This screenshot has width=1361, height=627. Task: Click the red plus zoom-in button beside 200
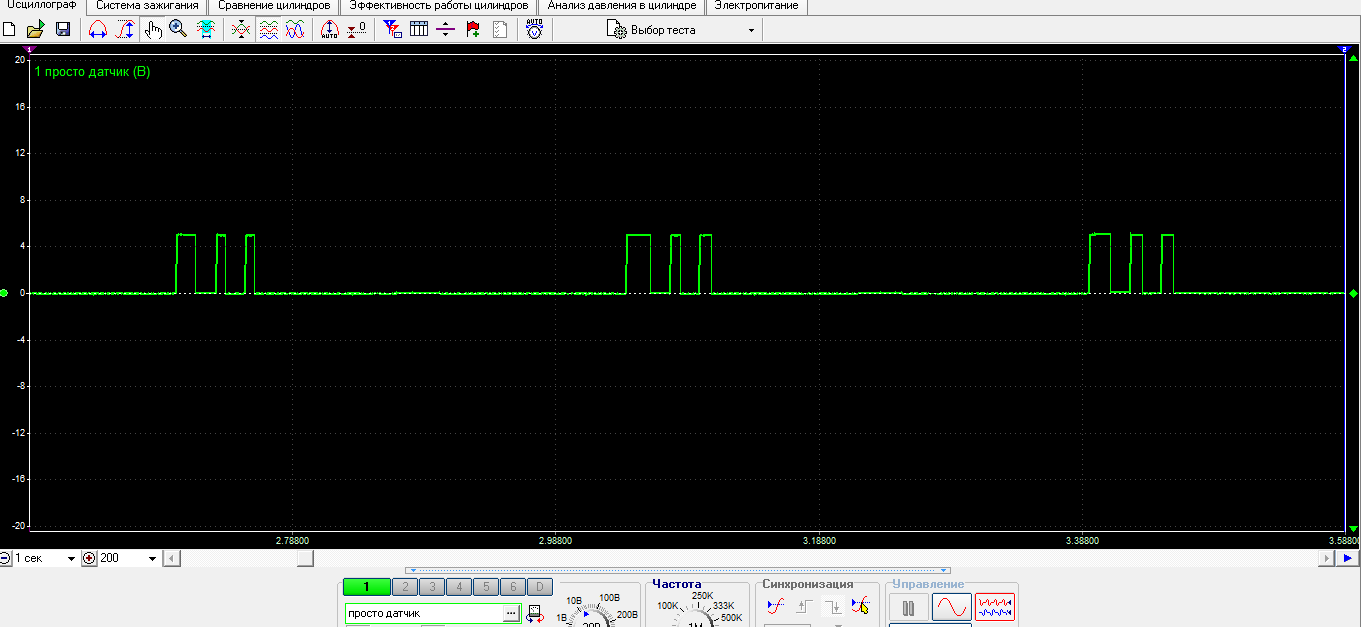(x=89, y=558)
